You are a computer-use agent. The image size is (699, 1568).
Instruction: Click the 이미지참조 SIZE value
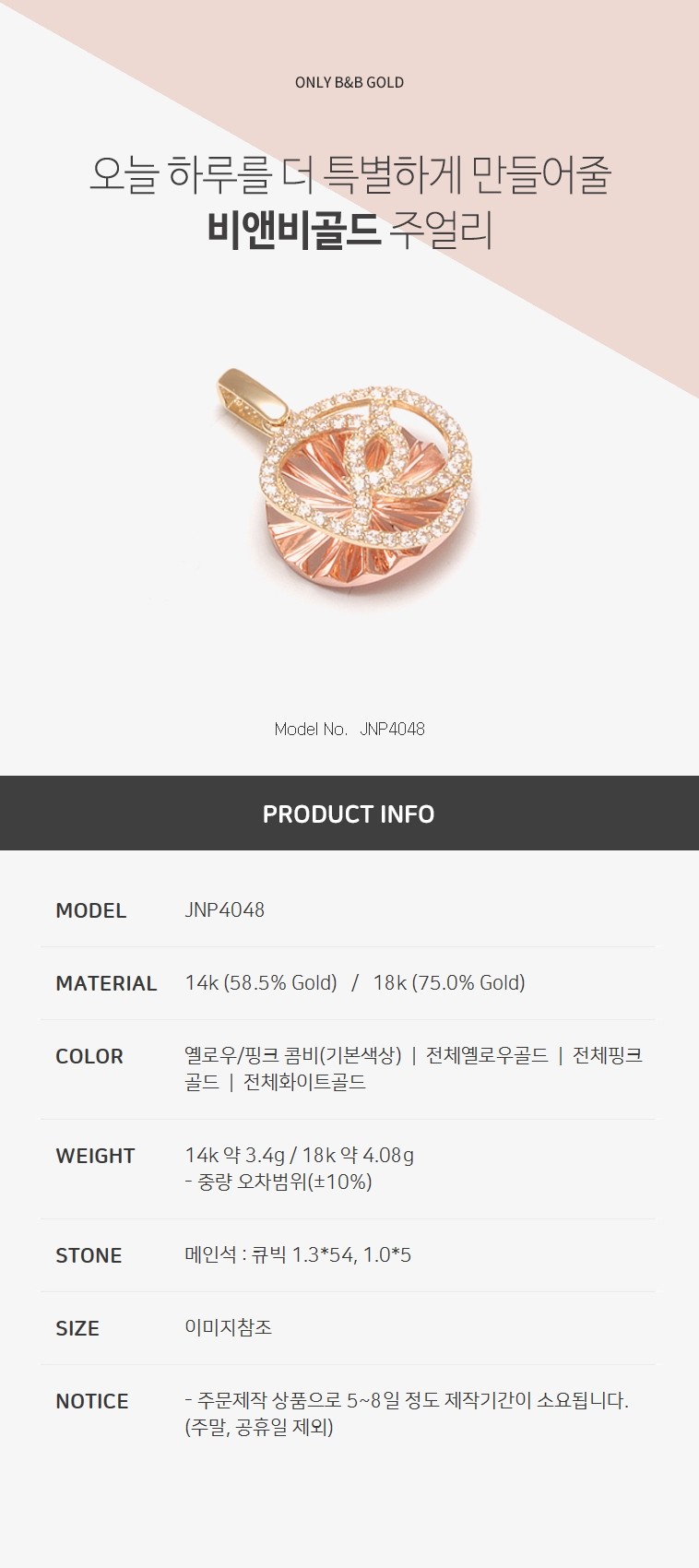[x=229, y=1328]
